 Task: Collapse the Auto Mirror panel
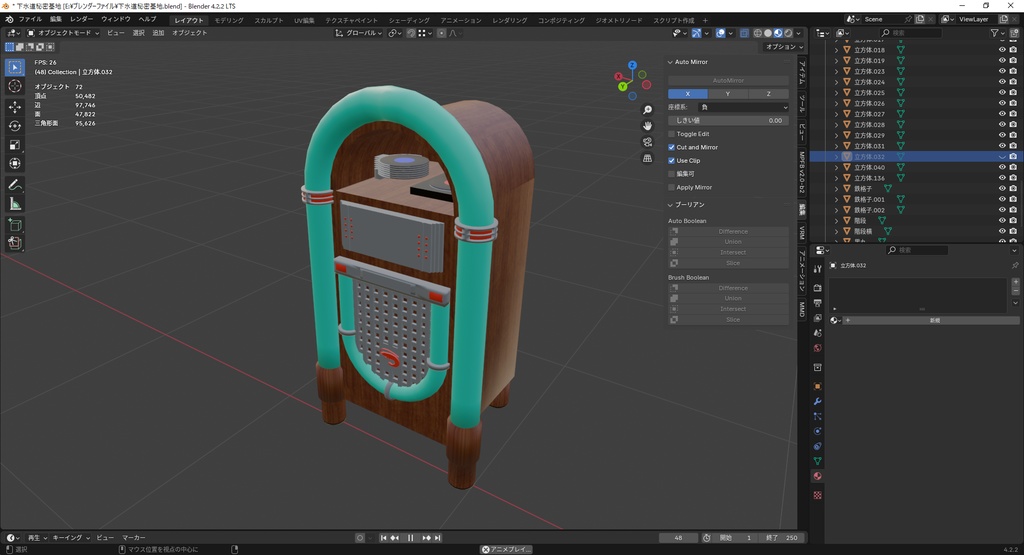[670, 62]
